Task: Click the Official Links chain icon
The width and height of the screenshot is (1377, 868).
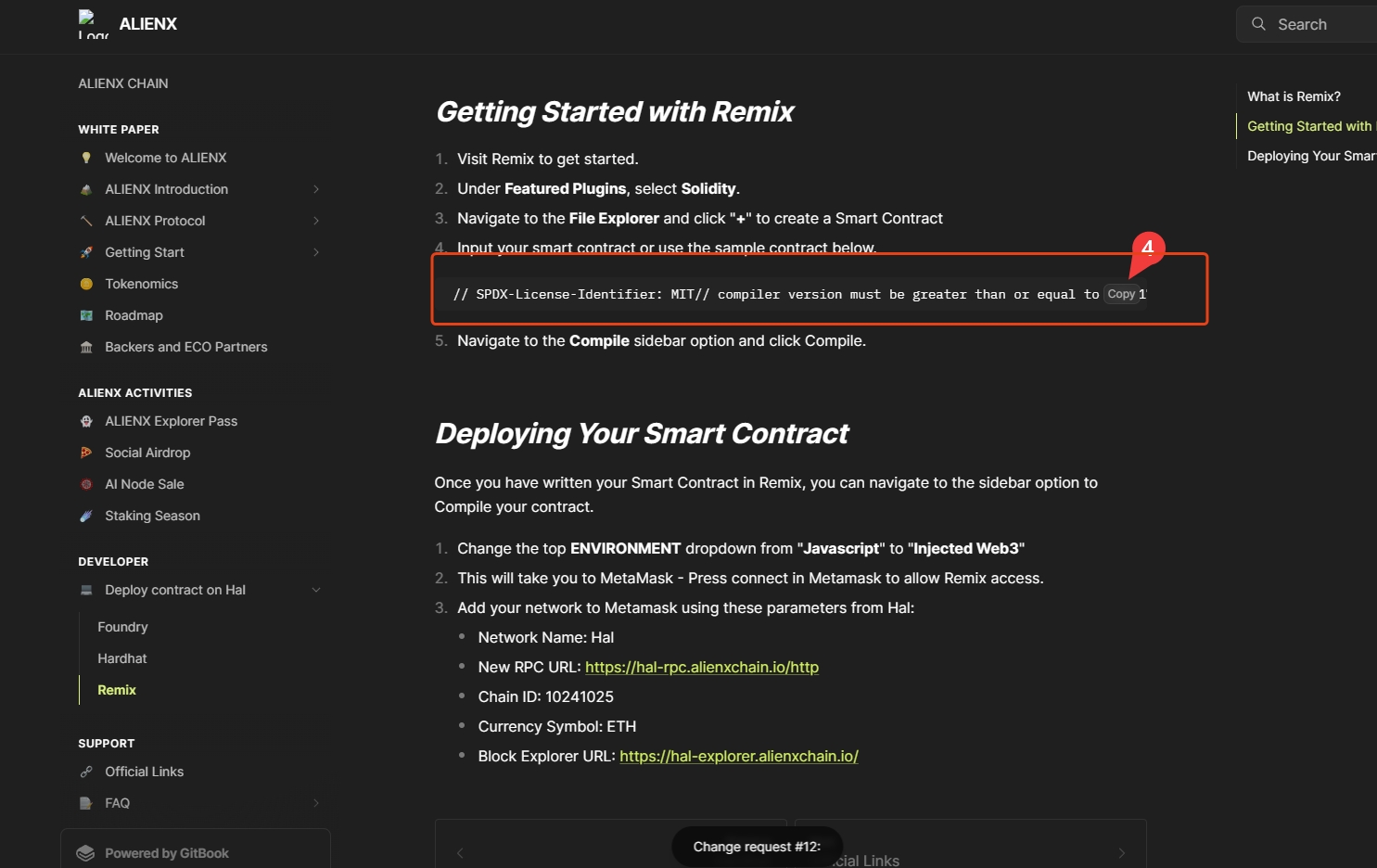Action: (86, 772)
